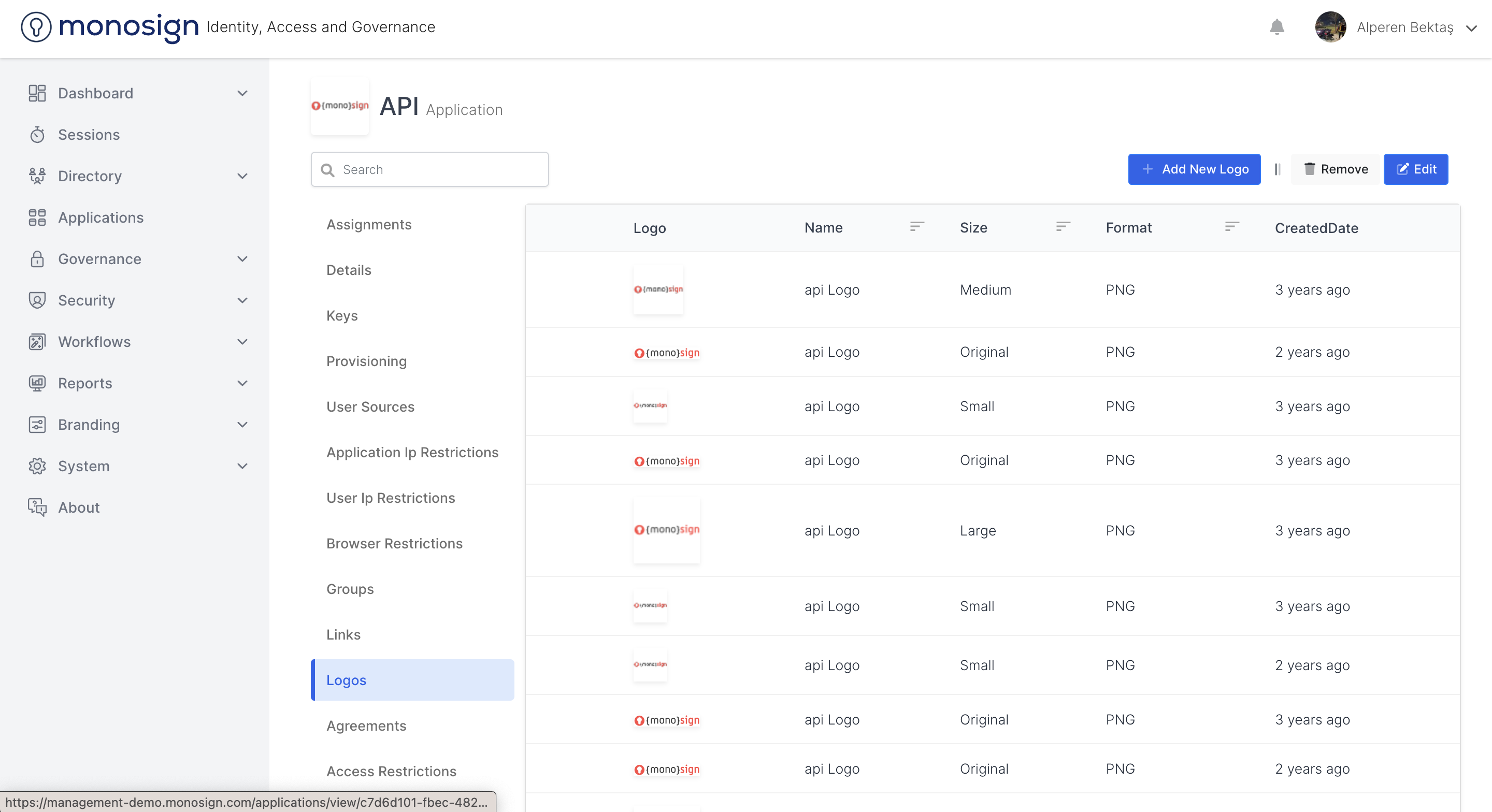Image resolution: width=1492 pixels, height=812 pixels.
Task: Select the Large api Logo thumbnail
Action: [666, 530]
